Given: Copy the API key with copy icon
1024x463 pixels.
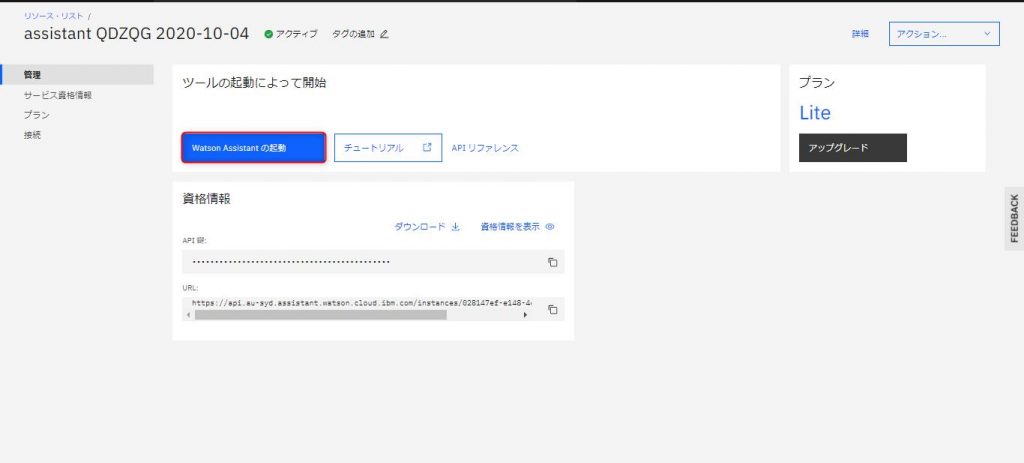Looking at the screenshot, I should [552, 262].
